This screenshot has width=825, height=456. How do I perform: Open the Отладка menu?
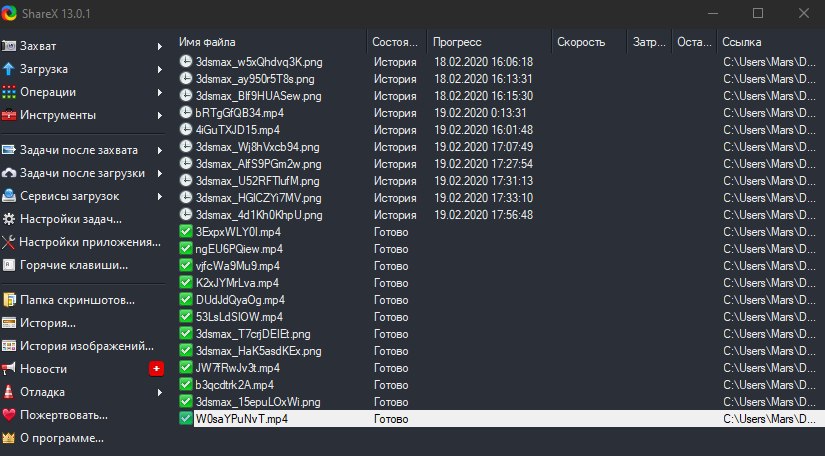point(83,392)
